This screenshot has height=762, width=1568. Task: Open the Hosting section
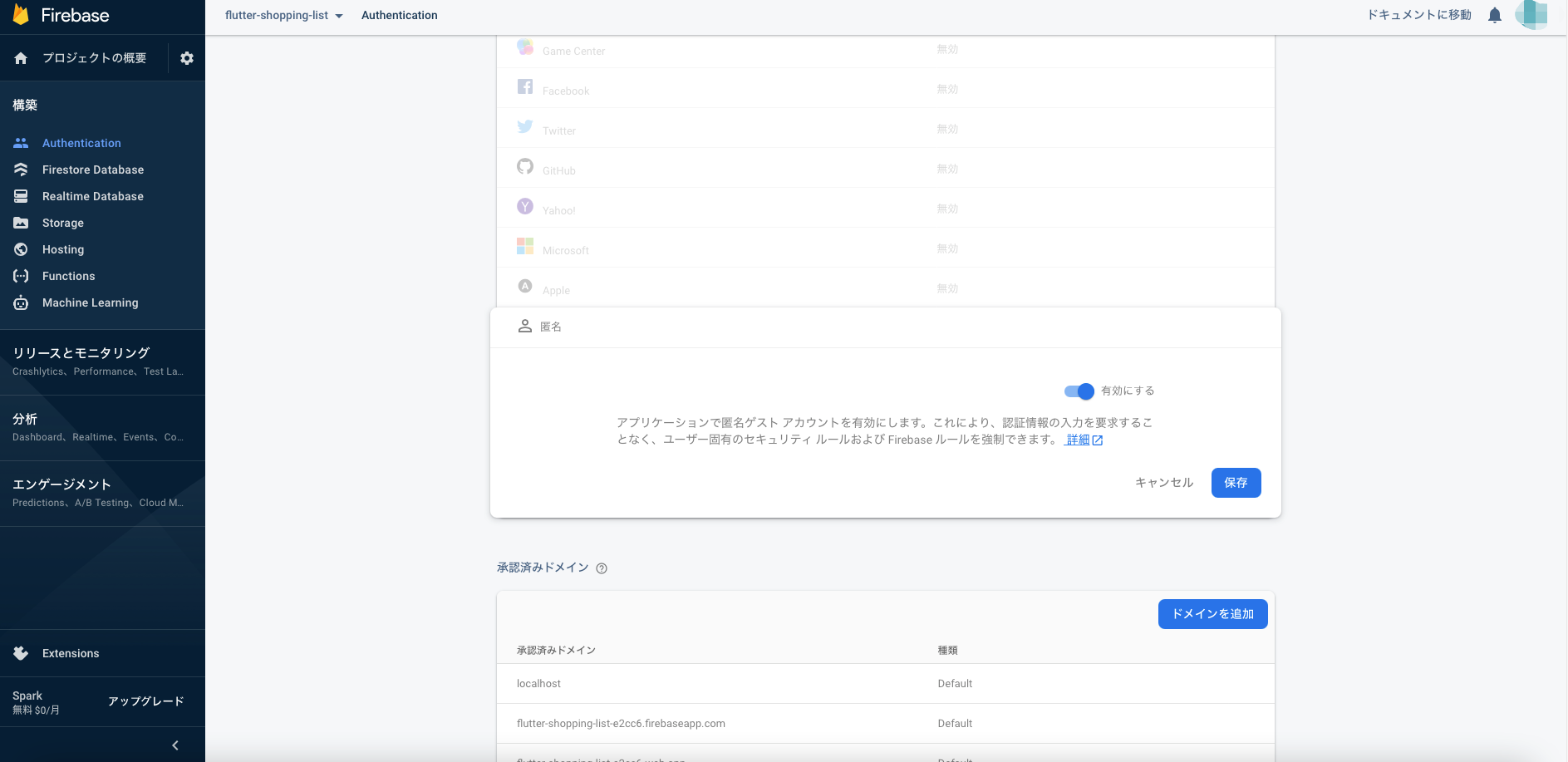click(x=21, y=249)
